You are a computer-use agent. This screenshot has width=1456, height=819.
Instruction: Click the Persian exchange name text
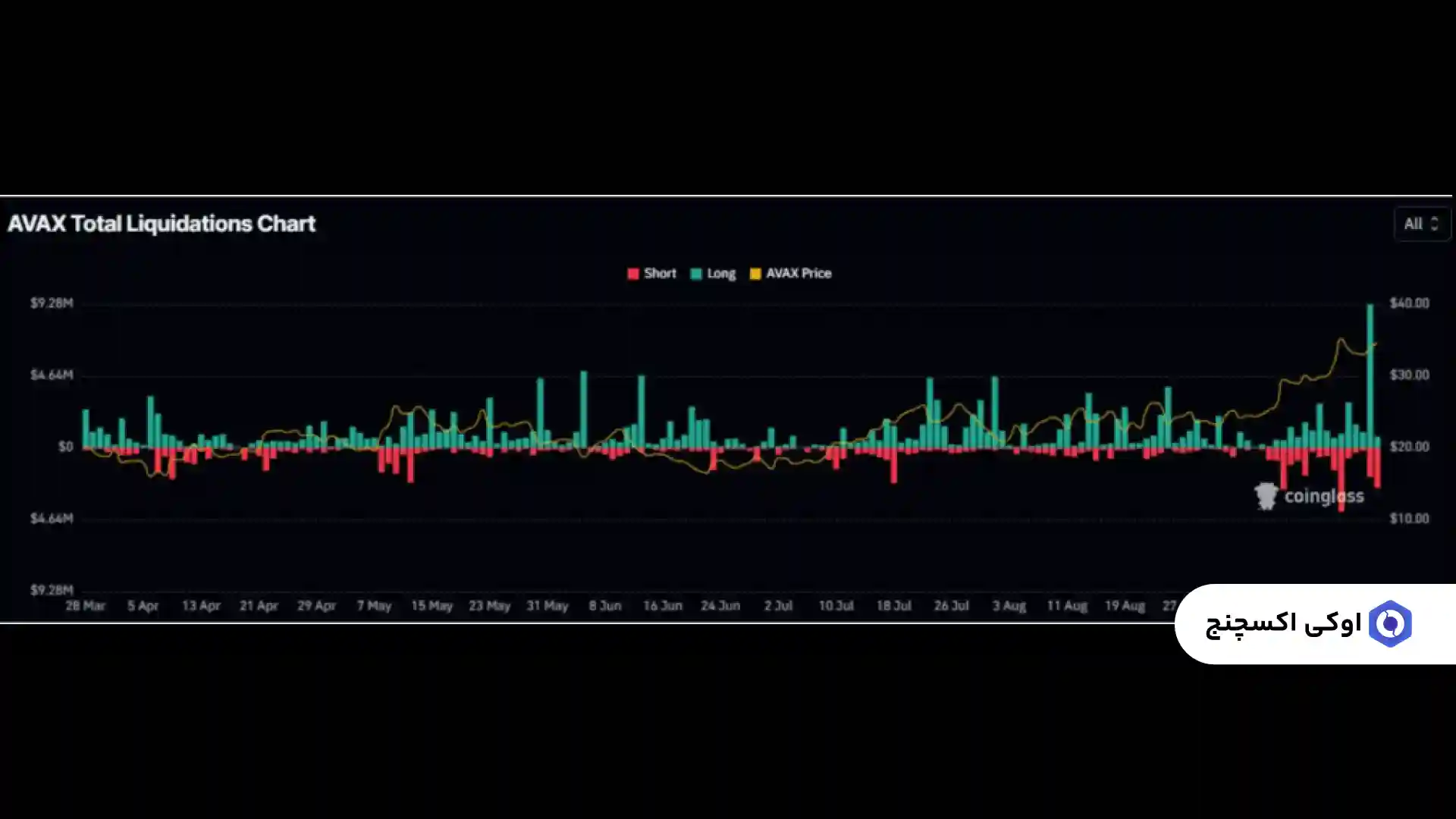1283,624
